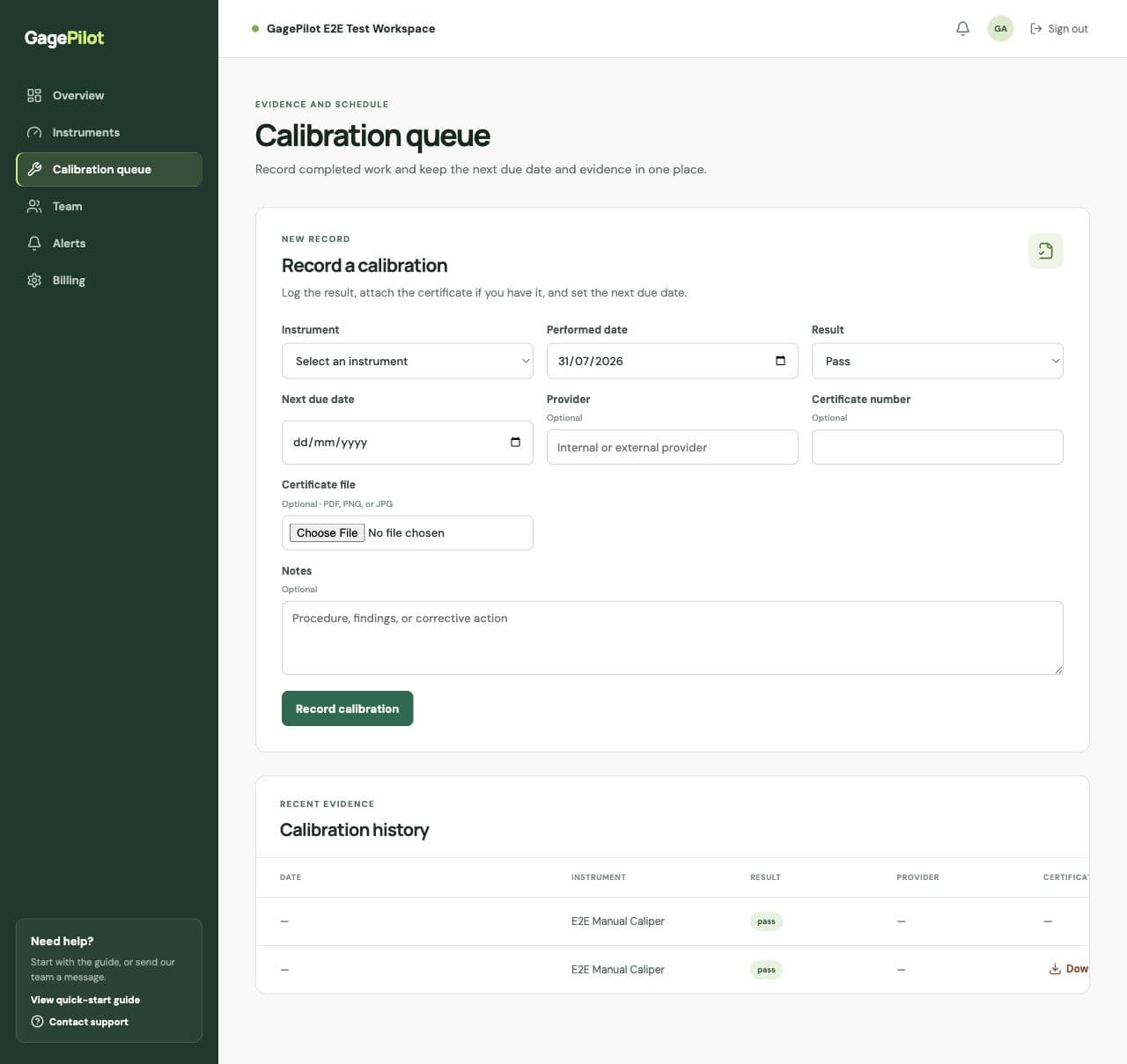The height and width of the screenshot is (1064, 1127).
Task: Click the RESULT column header
Action: (x=765, y=877)
